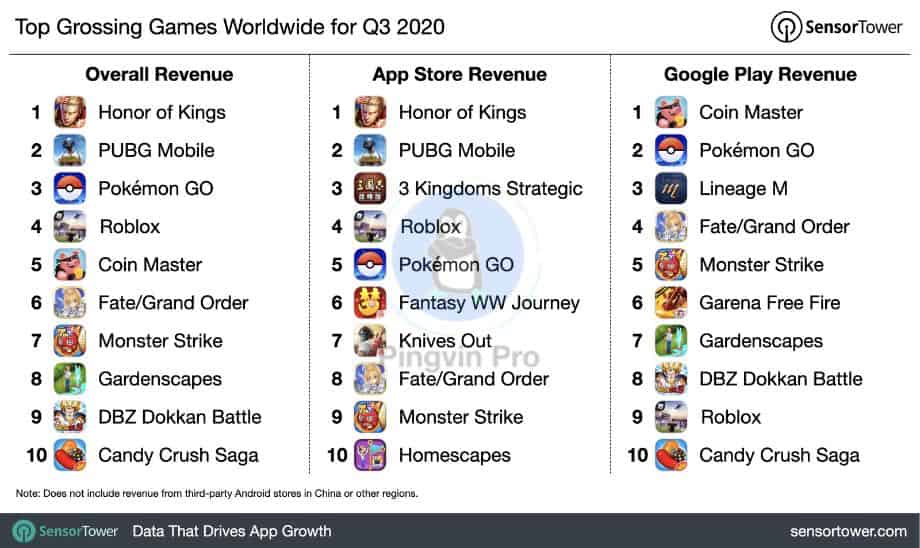Image resolution: width=920 pixels, height=548 pixels.
Task: Select the Knives Out game icon
Action: pos(370,341)
